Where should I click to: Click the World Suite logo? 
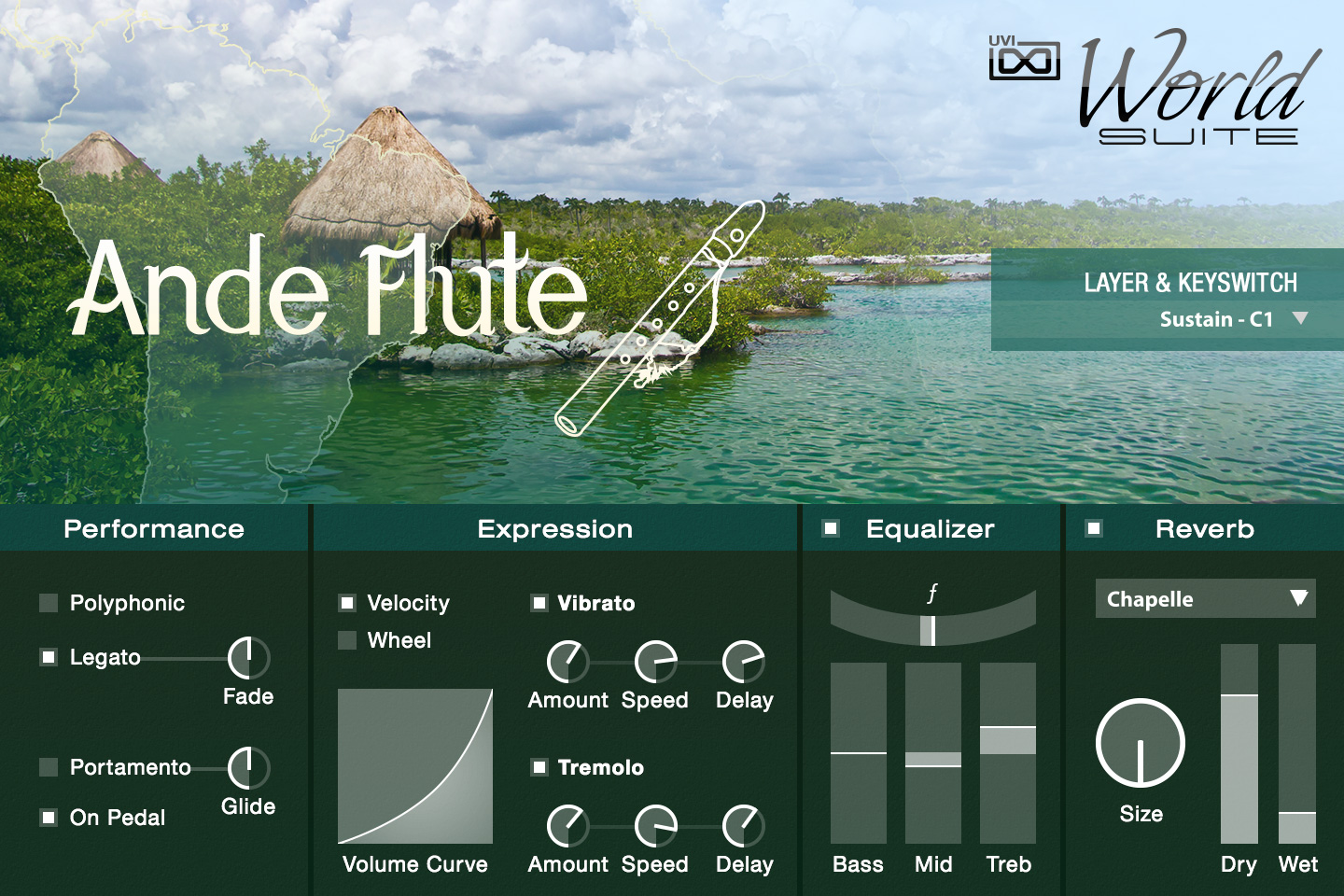pos(1199,87)
